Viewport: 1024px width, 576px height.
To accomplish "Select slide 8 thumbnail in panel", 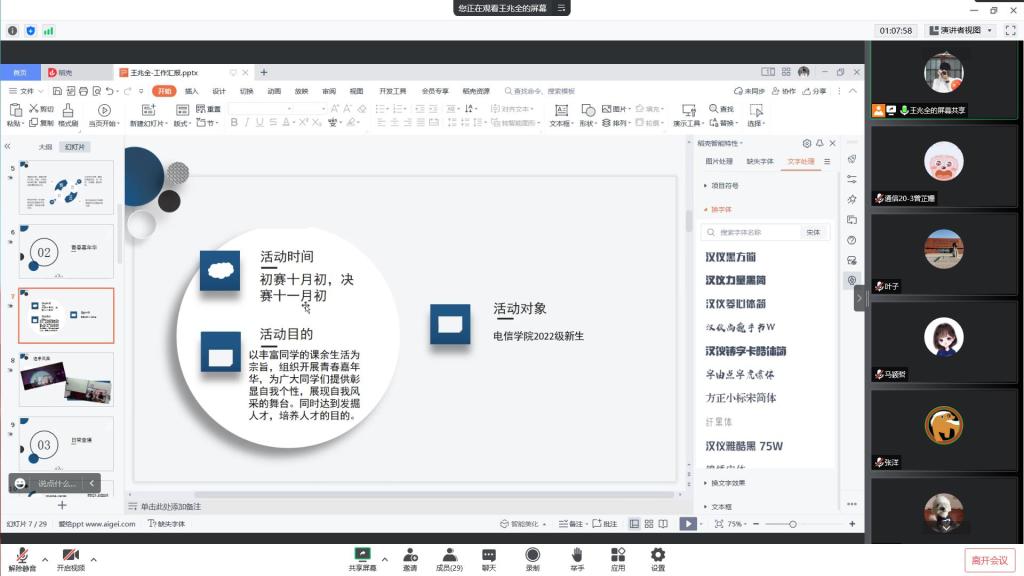I will pyautogui.click(x=66, y=378).
